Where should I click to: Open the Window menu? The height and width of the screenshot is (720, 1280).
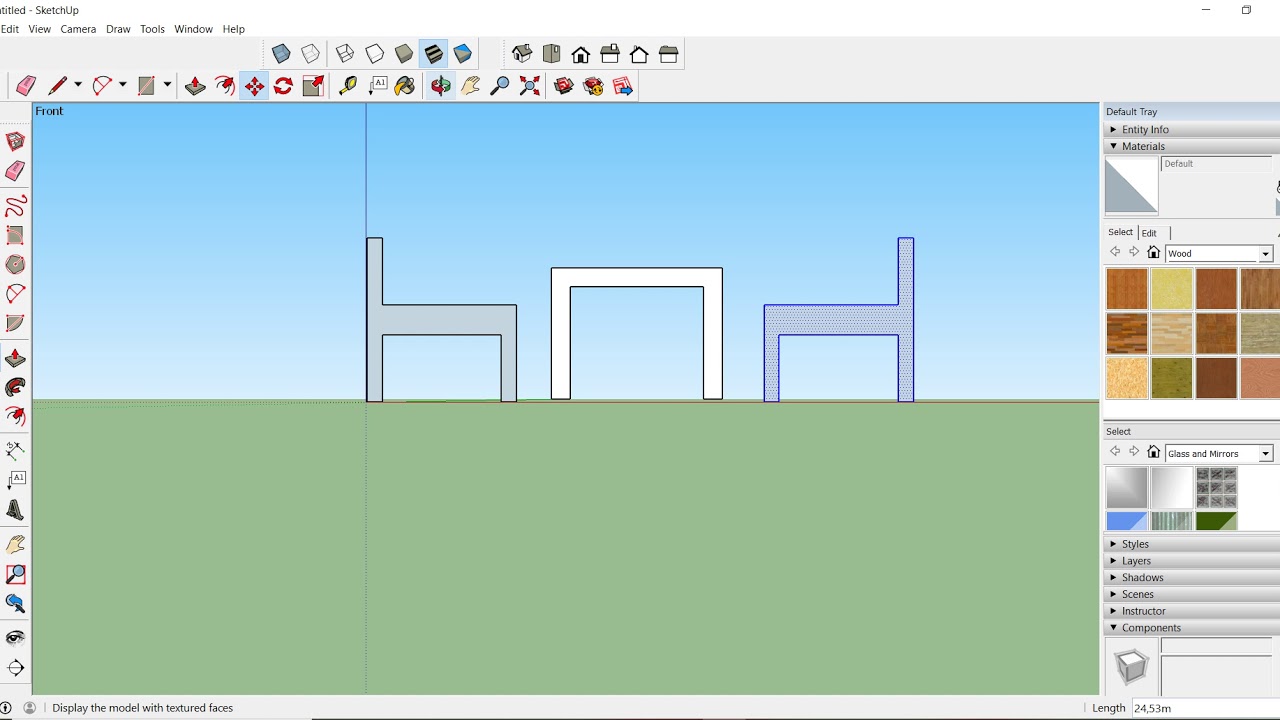tap(193, 29)
